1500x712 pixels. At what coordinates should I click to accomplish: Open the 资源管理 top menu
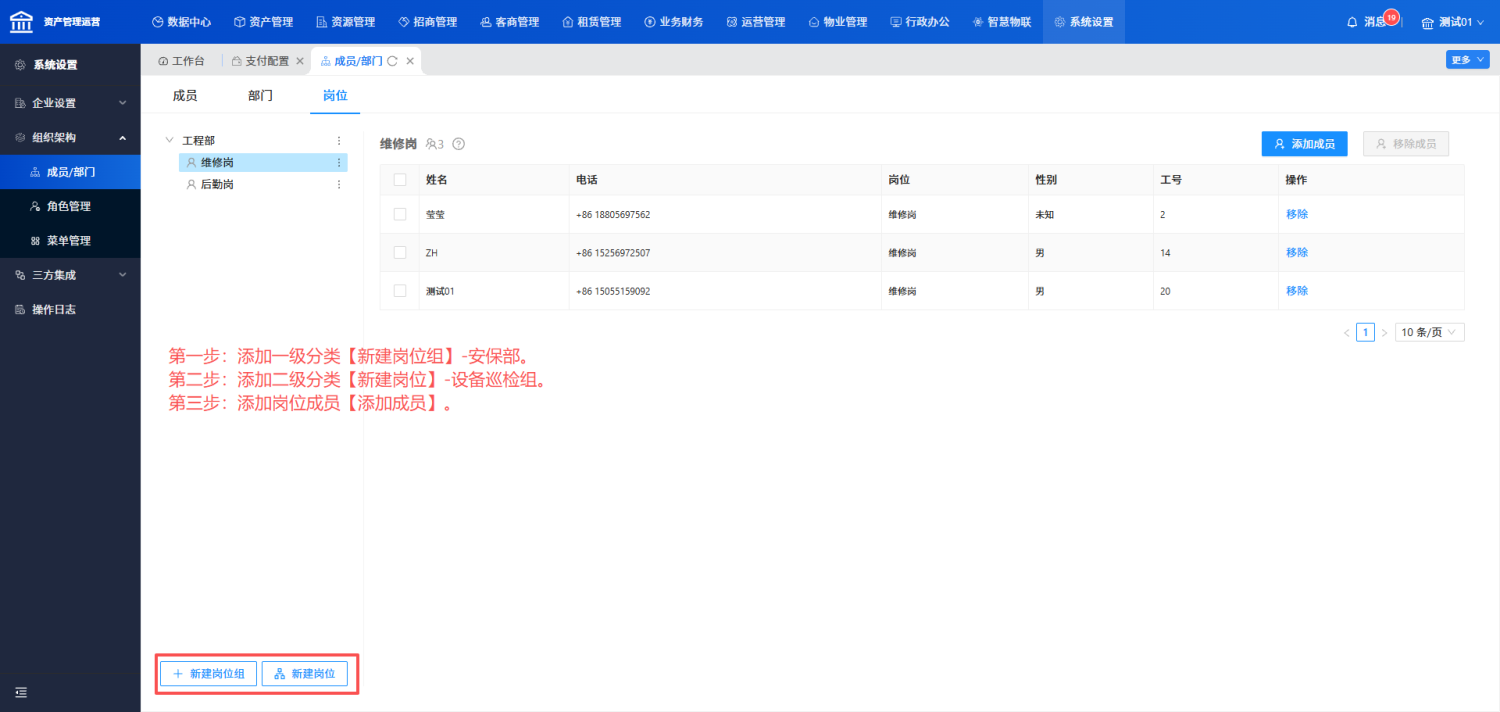click(345, 22)
